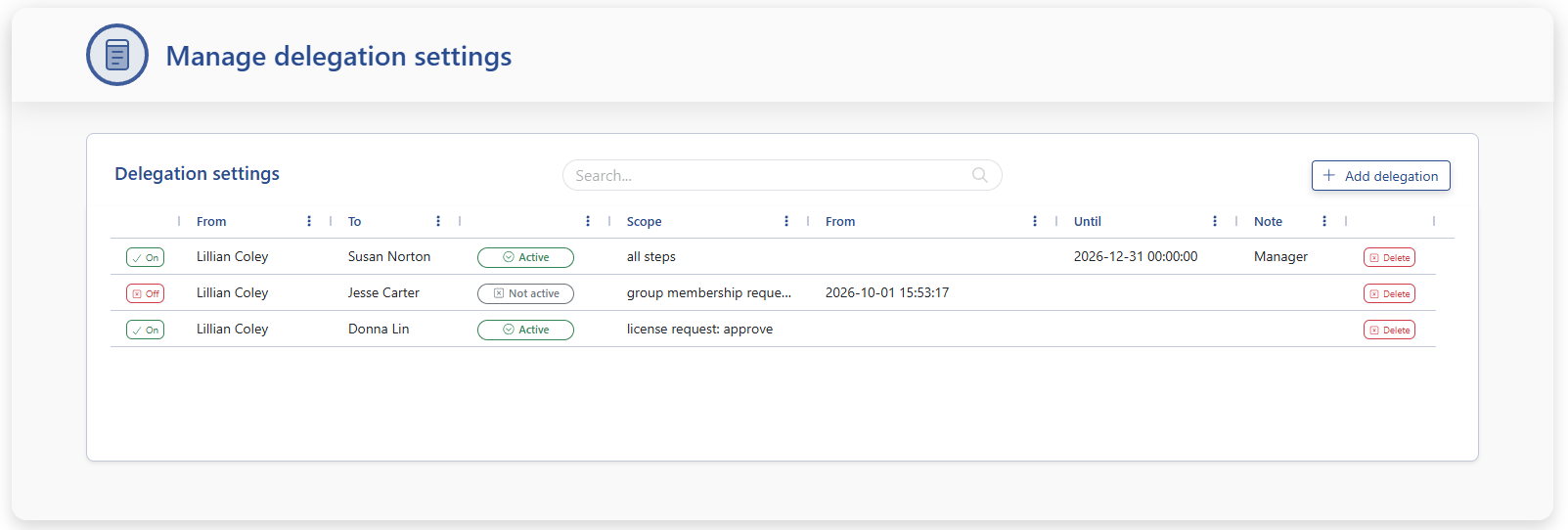Select the Jesse Carter cell
This screenshot has width=1568, height=530.
383,292
